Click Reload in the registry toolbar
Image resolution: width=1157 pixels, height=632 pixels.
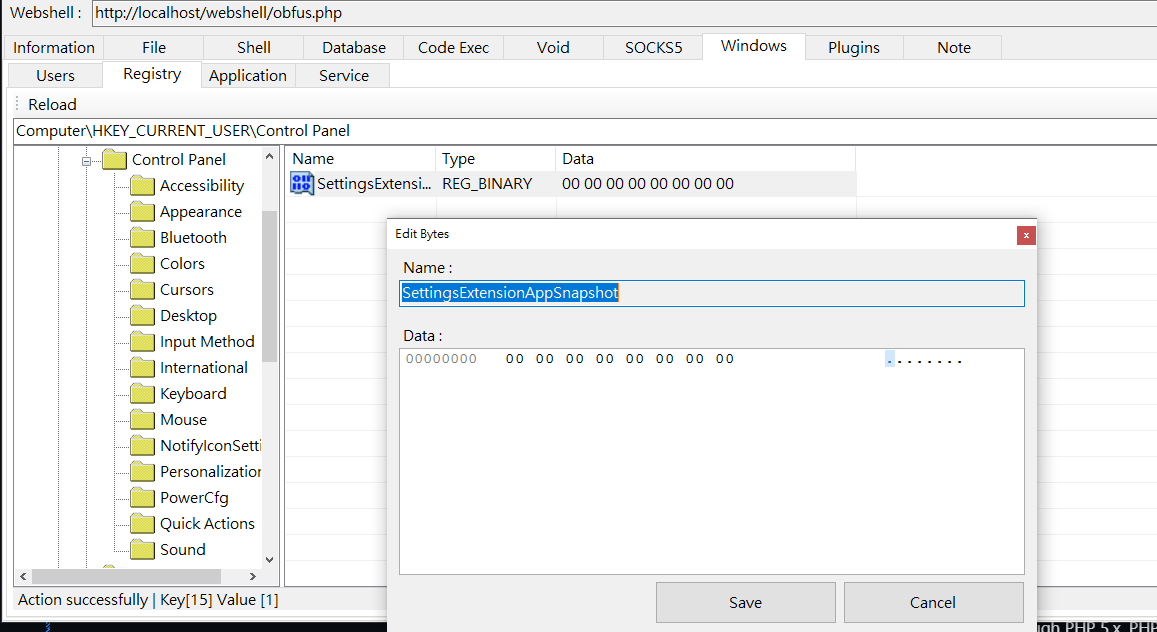point(52,105)
